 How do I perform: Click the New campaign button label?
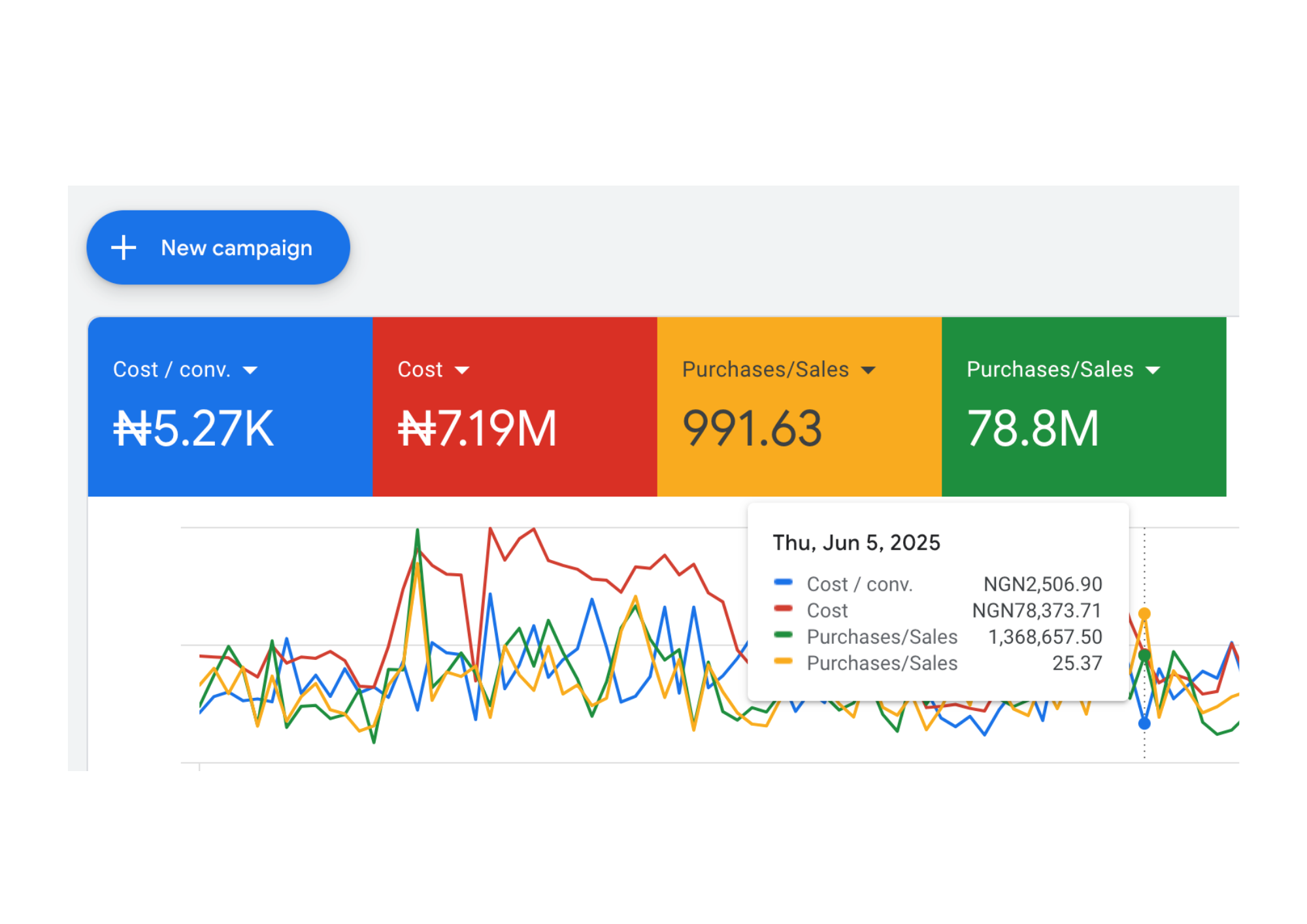coord(237,248)
